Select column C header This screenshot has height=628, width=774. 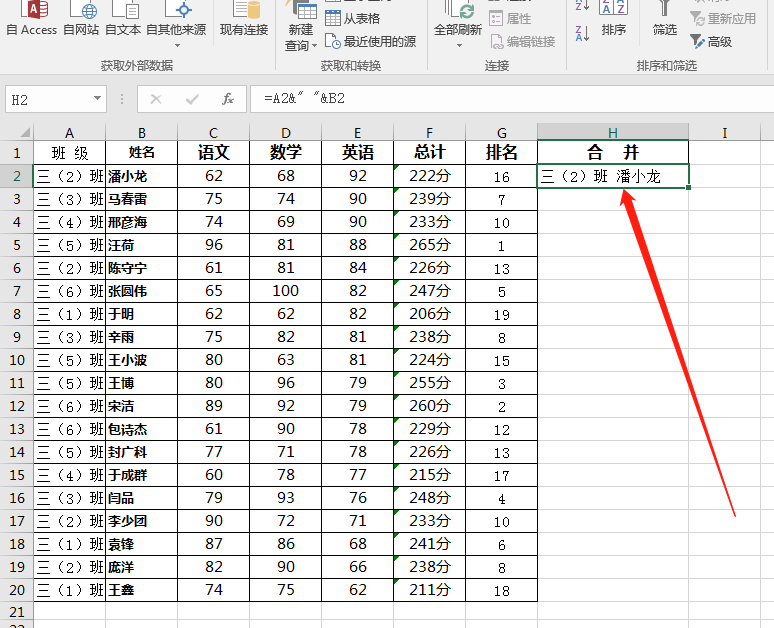213,133
